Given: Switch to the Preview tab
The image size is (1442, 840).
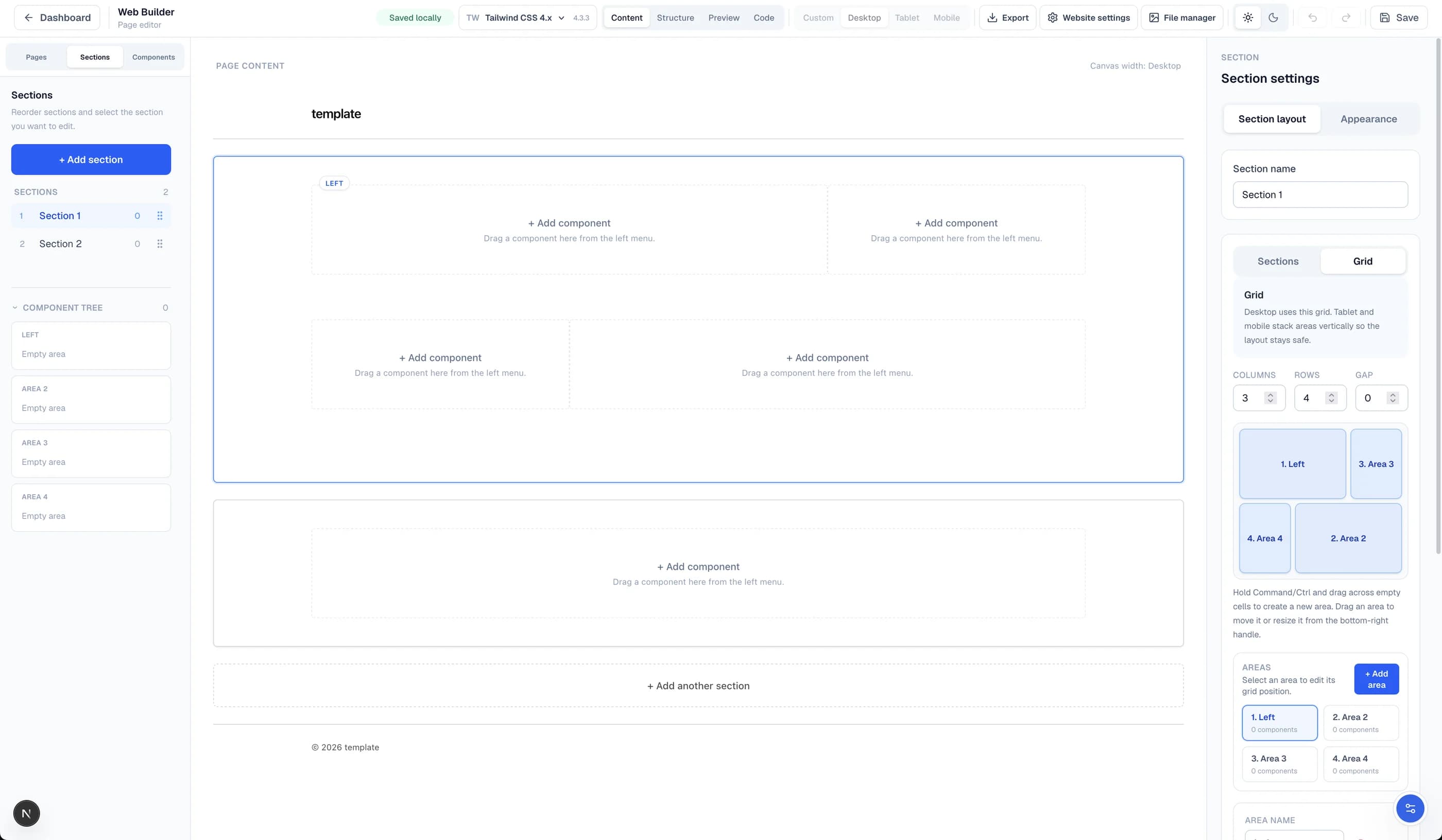Looking at the screenshot, I should pos(724,17).
